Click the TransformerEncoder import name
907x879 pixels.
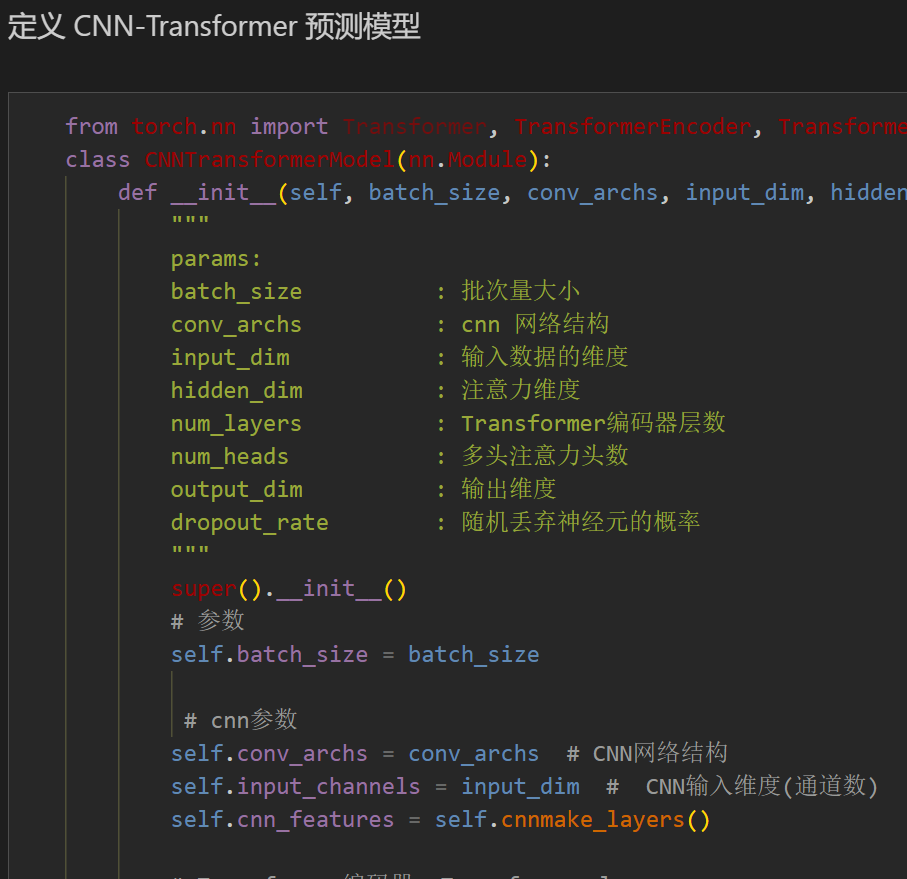tap(633, 126)
